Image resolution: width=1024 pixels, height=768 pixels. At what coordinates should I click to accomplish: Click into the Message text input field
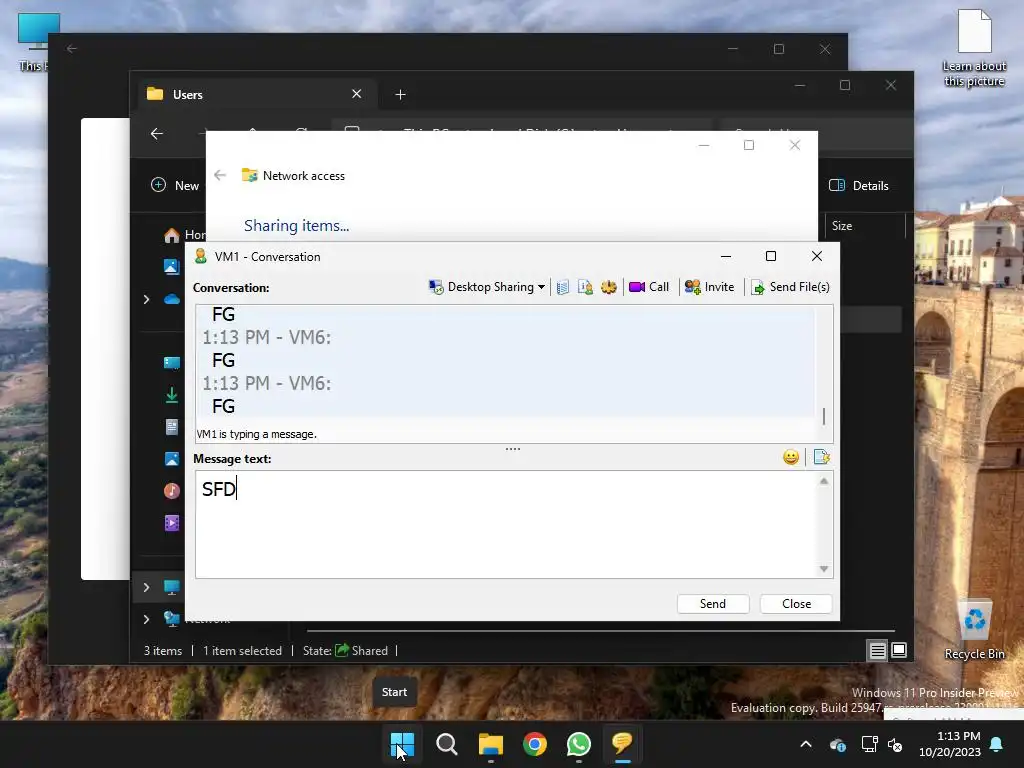tap(507, 524)
